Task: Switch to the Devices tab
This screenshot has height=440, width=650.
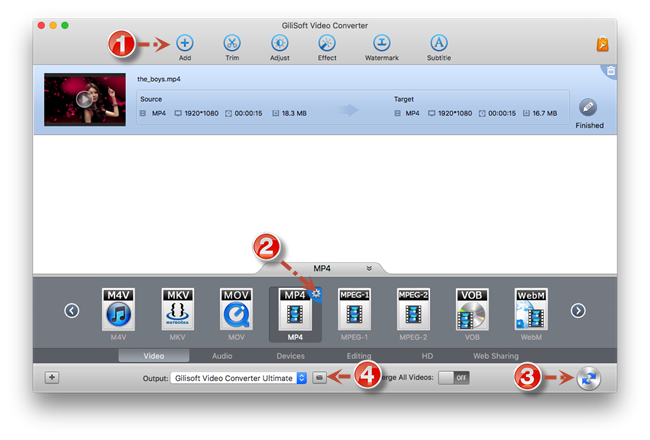Action: click(x=290, y=355)
